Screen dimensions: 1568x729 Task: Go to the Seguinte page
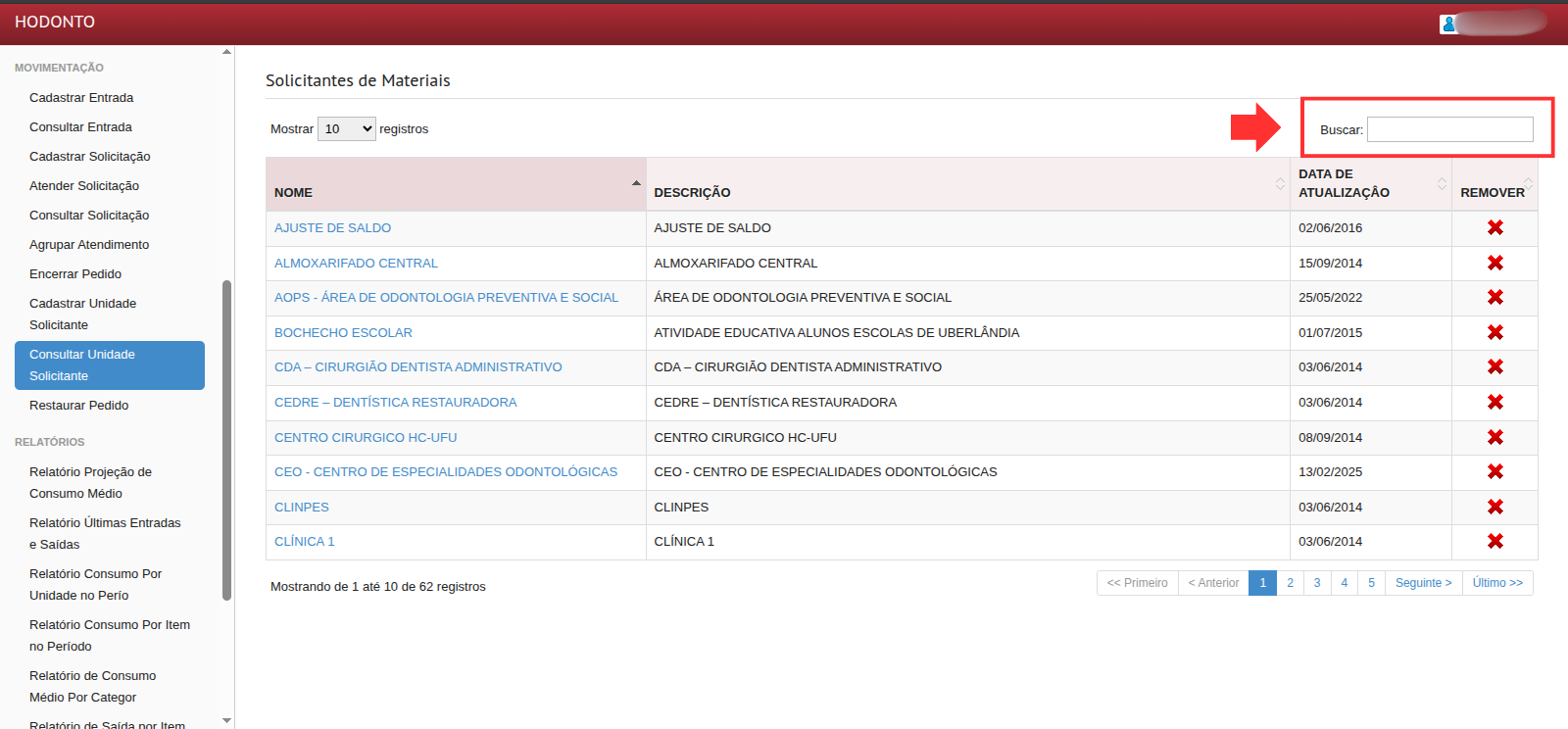point(1423,583)
